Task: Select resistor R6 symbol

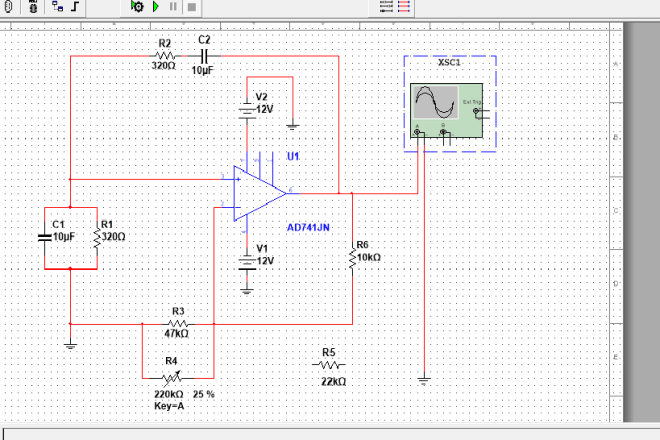Action: point(352,258)
